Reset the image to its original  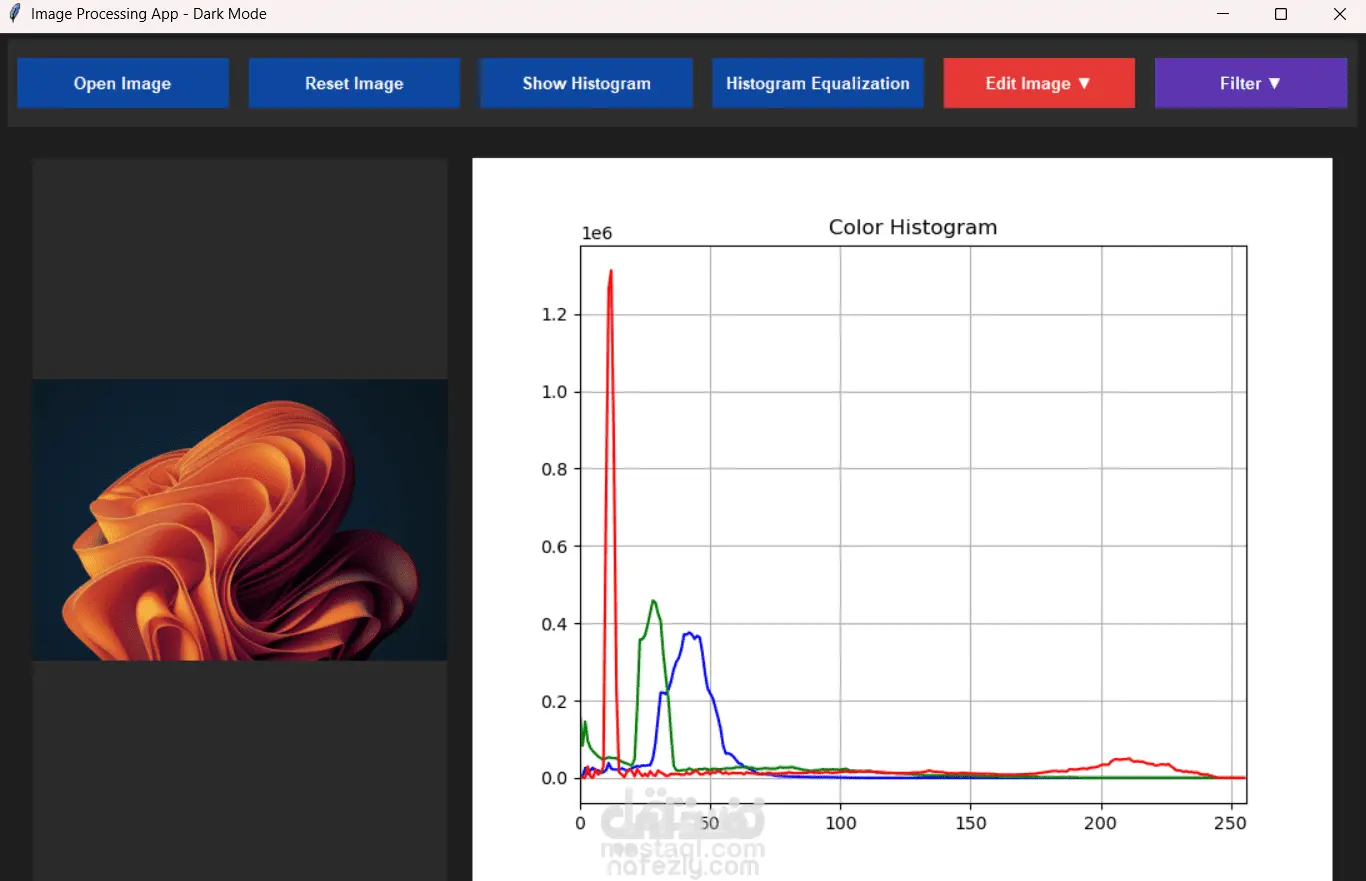click(x=354, y=83)
